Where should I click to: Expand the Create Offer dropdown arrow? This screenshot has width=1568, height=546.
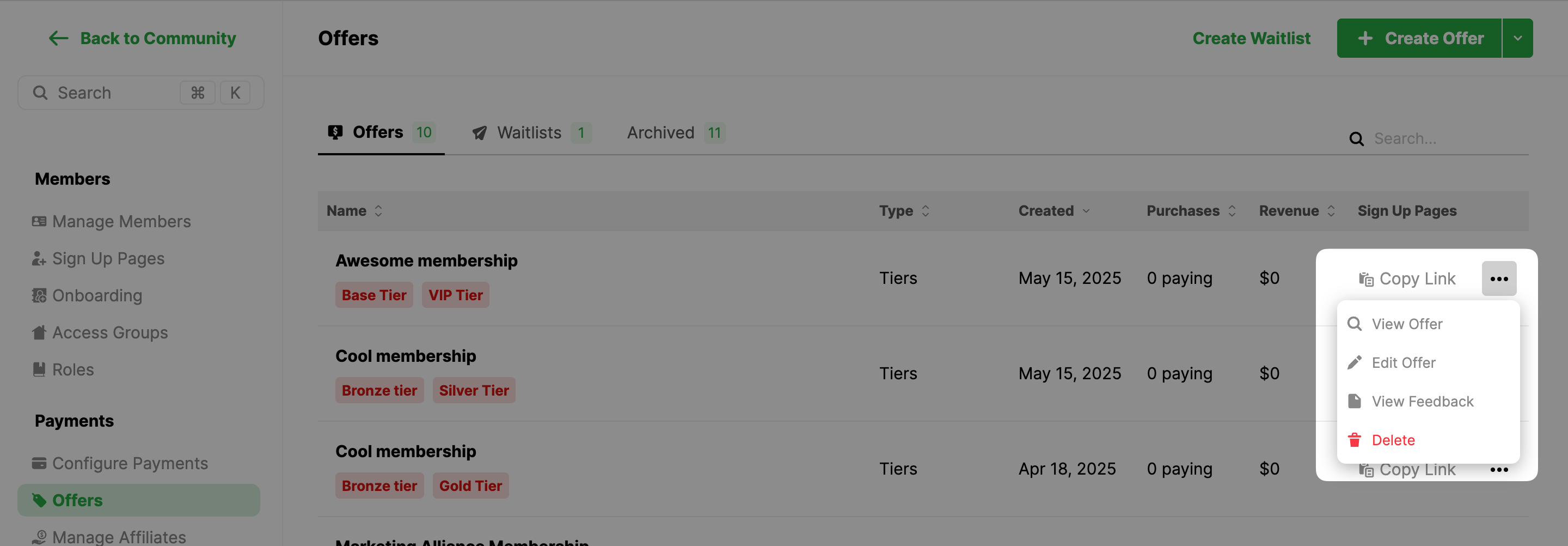[1517, 38]
